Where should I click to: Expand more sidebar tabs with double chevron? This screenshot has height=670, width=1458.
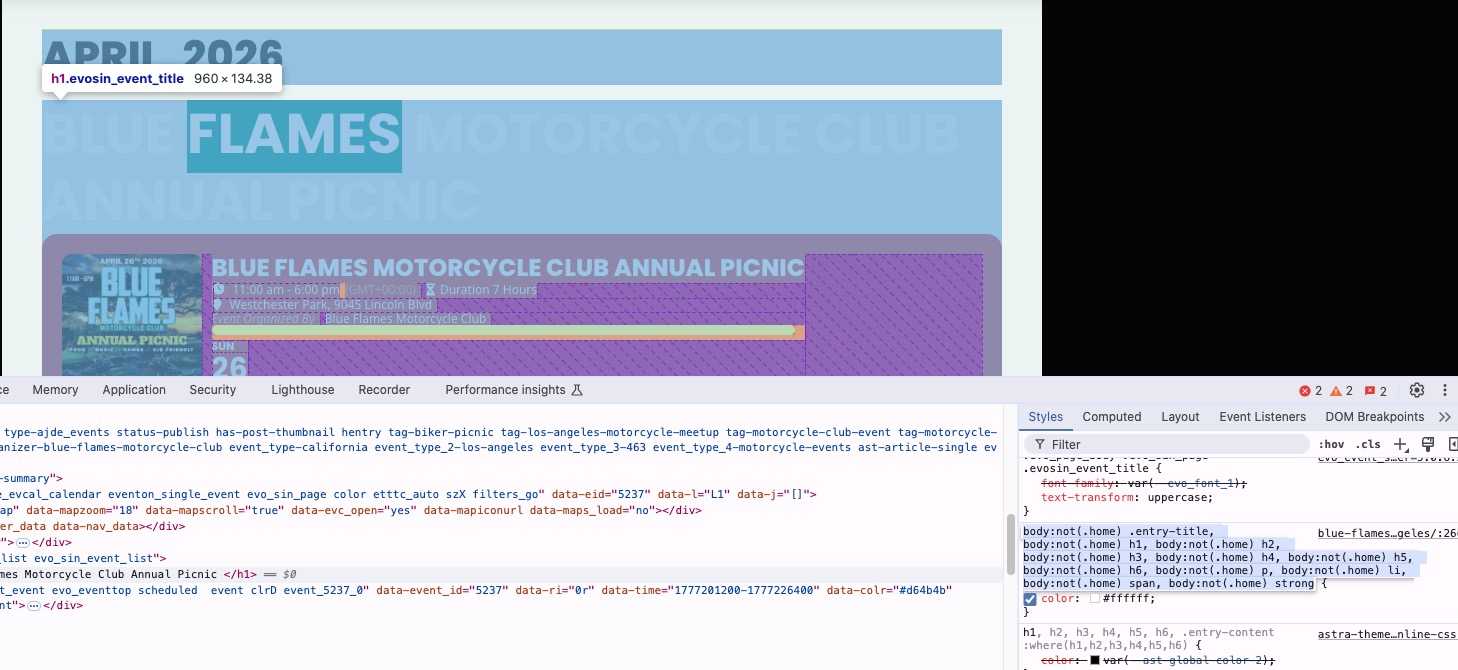click(1444, 417)
